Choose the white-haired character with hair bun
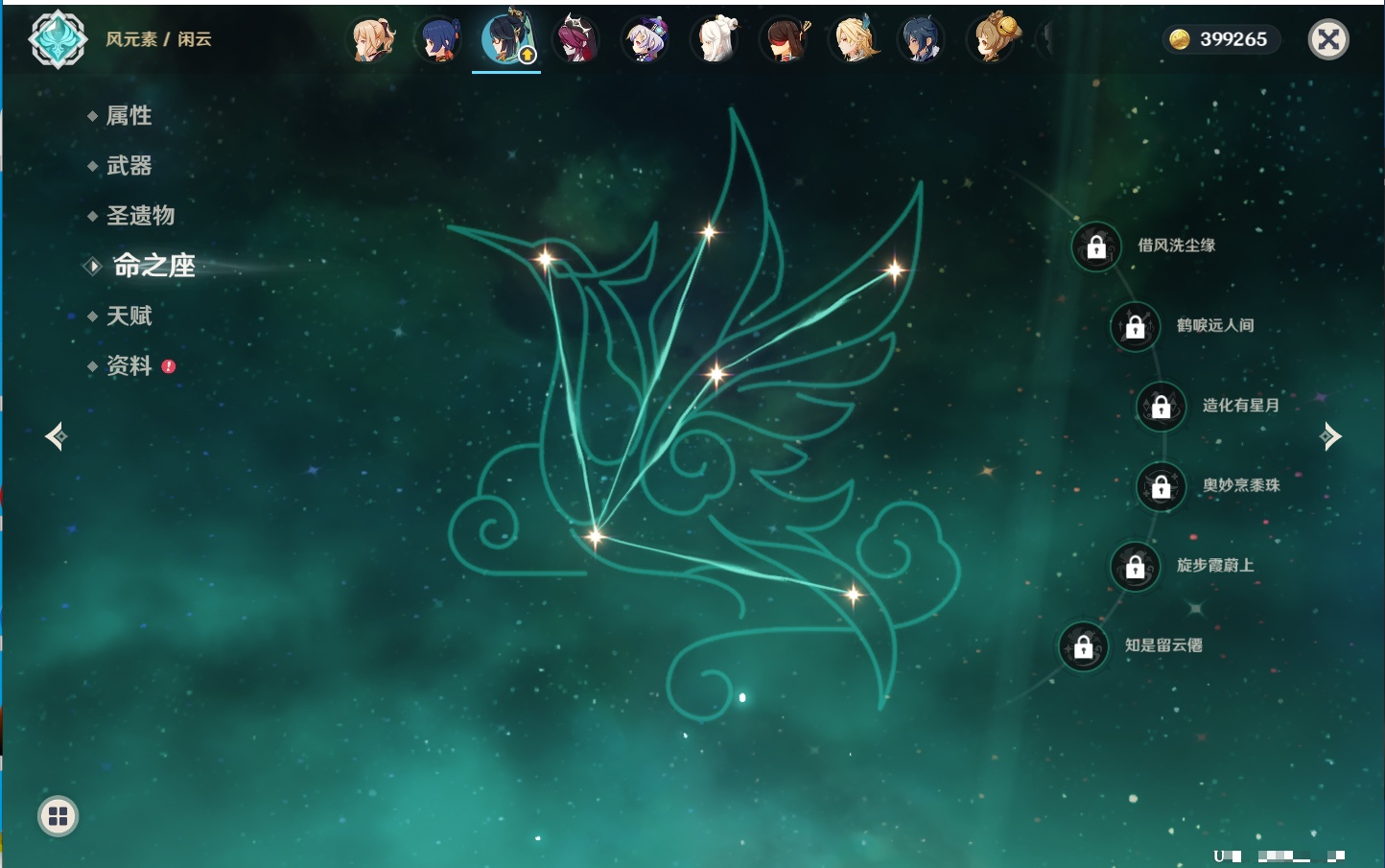 point(715,39)
